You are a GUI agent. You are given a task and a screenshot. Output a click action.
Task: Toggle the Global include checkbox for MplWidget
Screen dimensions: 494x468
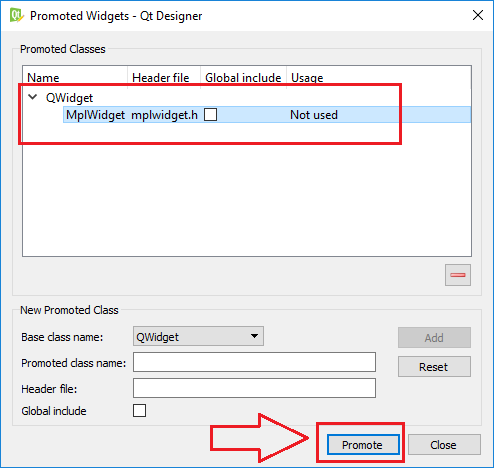[x=210, y=114]
